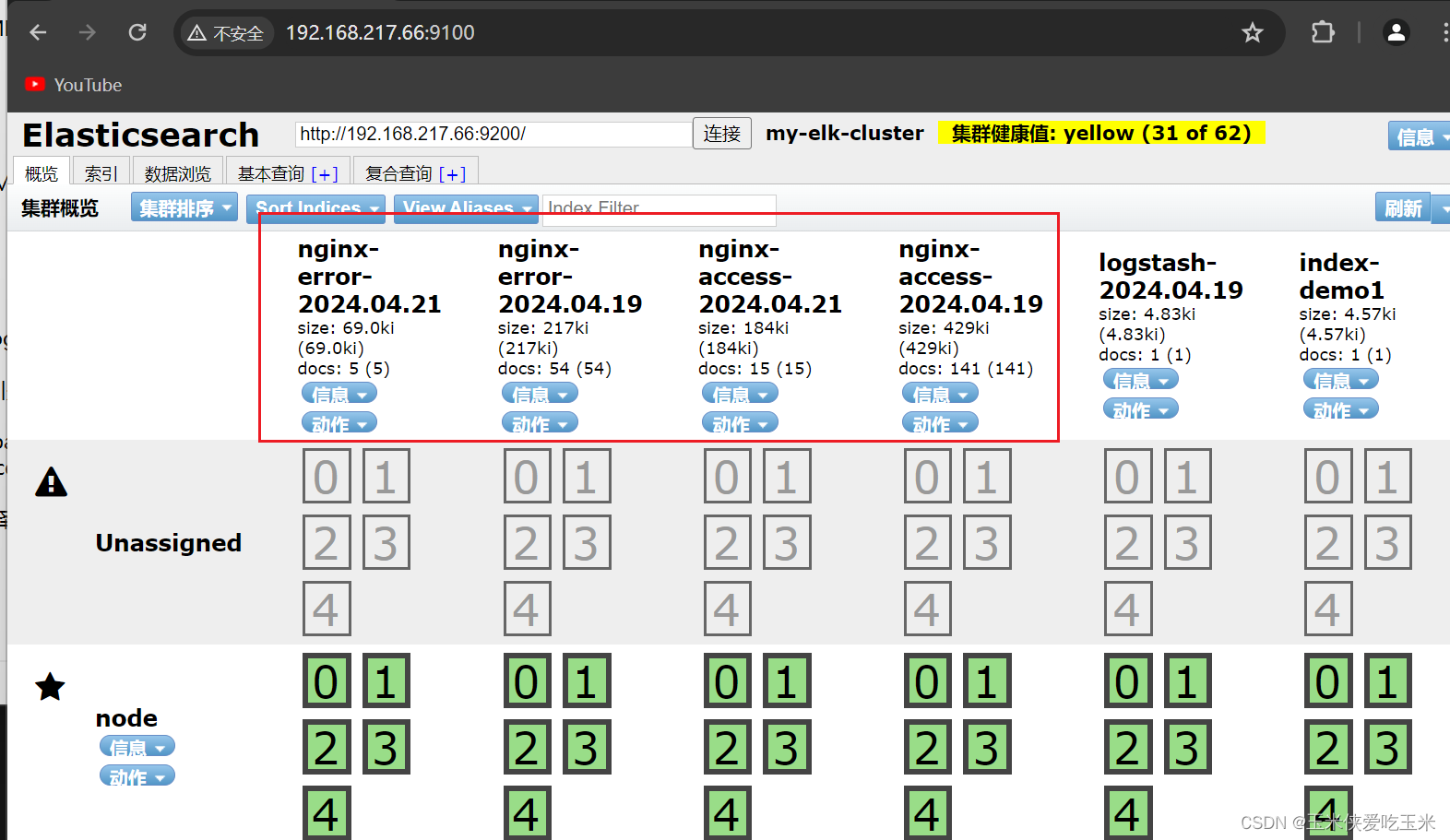Select node shard 4 of logstash-2024.04.19

pyautogui.click(x=1128, y=813)
